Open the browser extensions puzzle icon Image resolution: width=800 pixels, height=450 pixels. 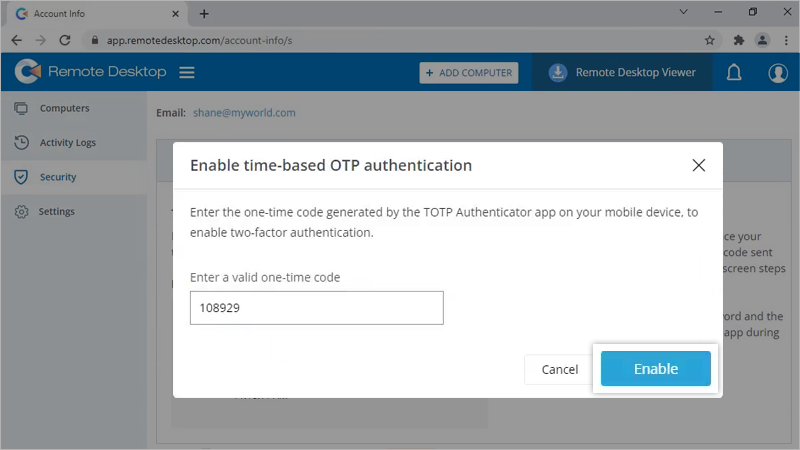coord(738,40)
